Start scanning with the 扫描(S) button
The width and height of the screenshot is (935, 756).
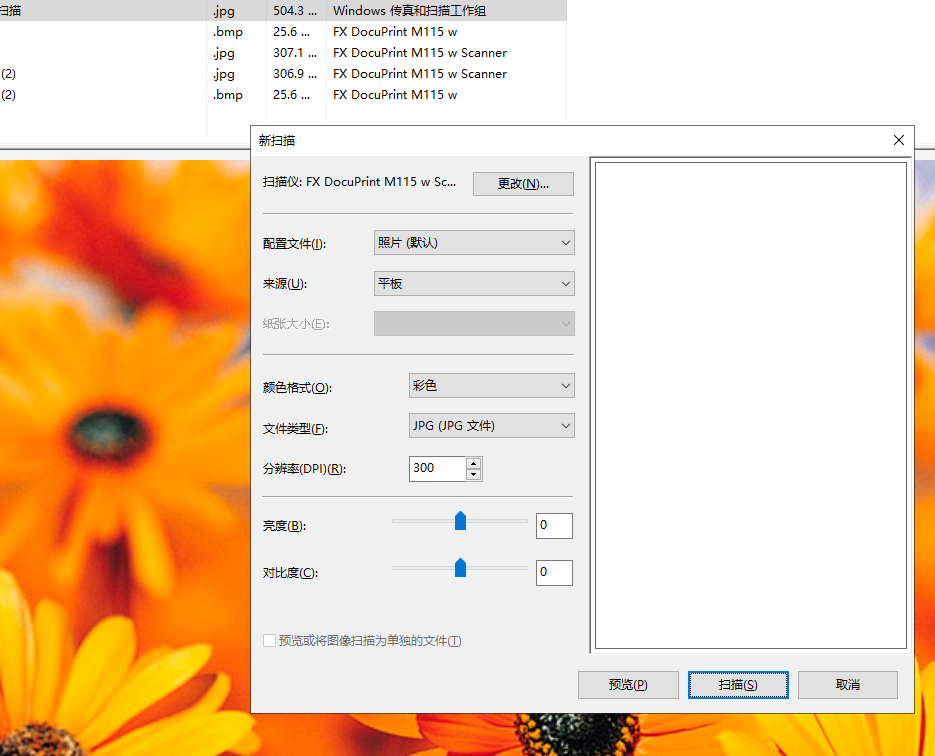(x=738, y=684)
